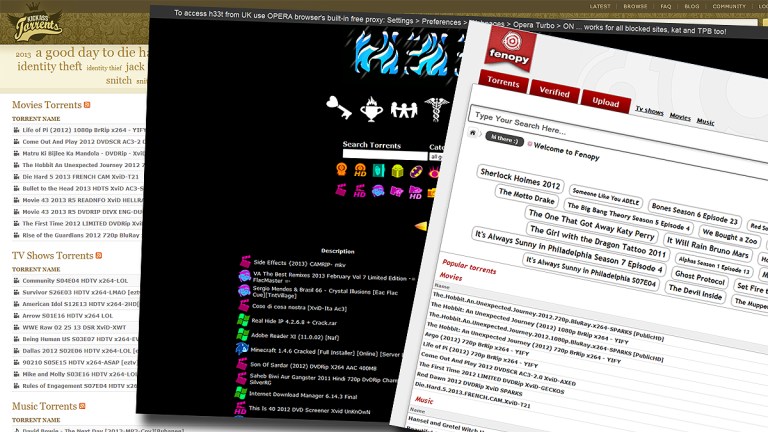Click The Devil Inside search tag
Viewport: 768px width, 432px height.
click(x=695, y=292)
